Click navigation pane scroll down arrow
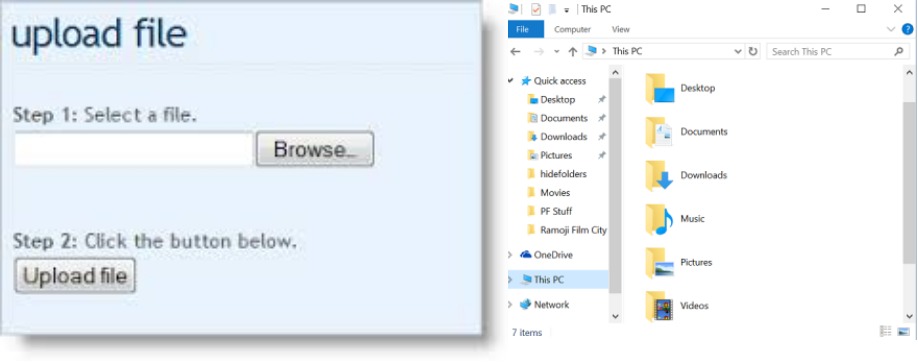Viewport: 918px width, 362px height. [x=615, y=316]
